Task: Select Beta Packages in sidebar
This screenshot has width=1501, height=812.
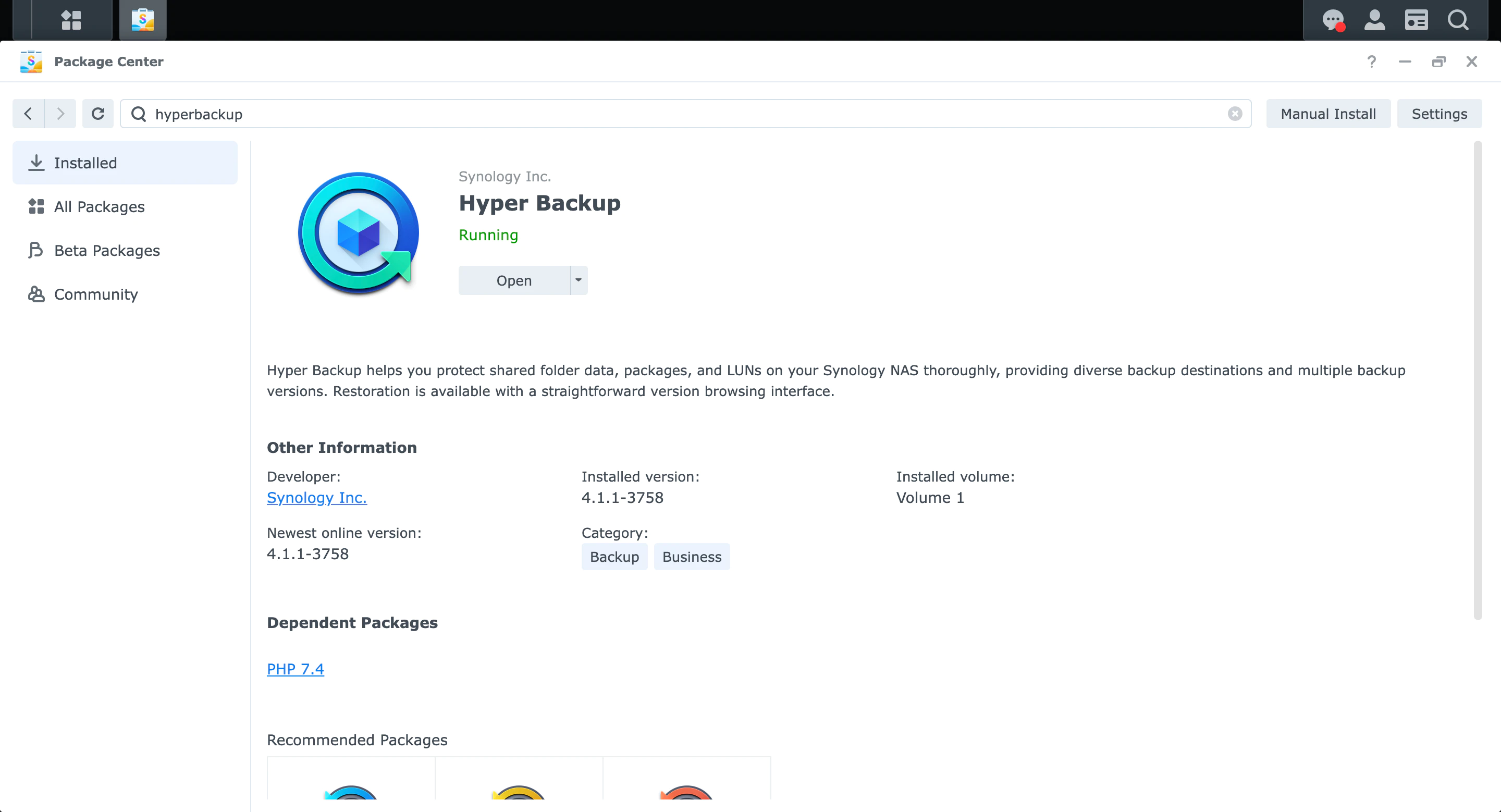Action: coord(125,251)
